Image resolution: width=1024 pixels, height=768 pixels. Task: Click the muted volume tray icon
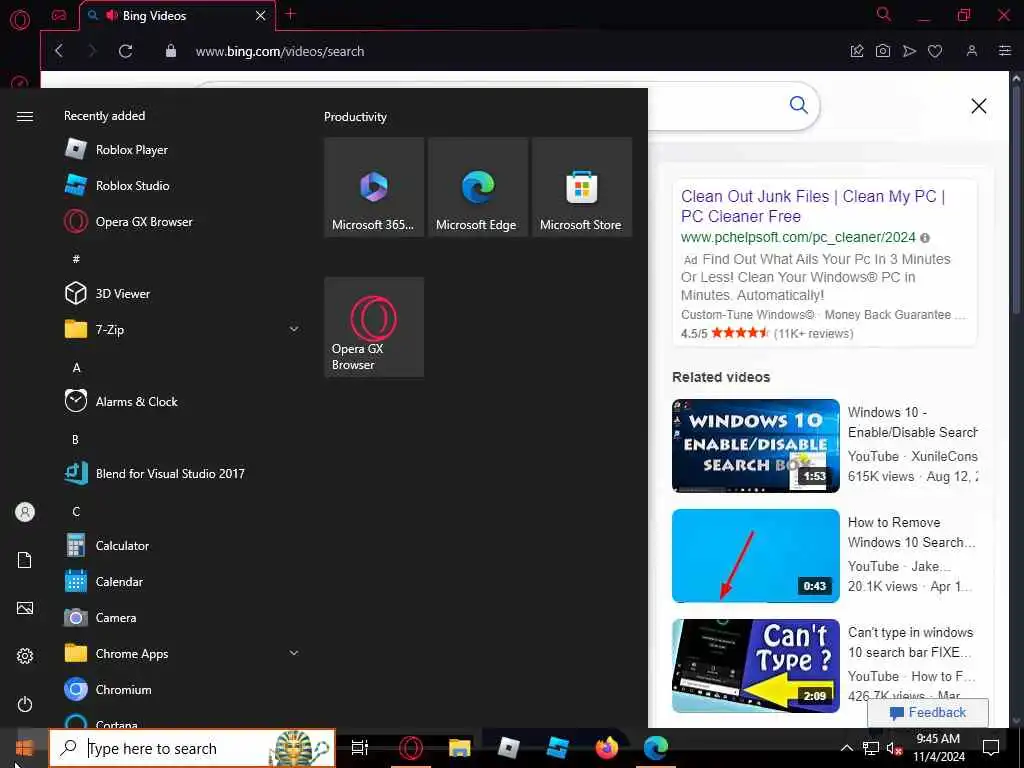pyautogui.click(x=894, y=748)
